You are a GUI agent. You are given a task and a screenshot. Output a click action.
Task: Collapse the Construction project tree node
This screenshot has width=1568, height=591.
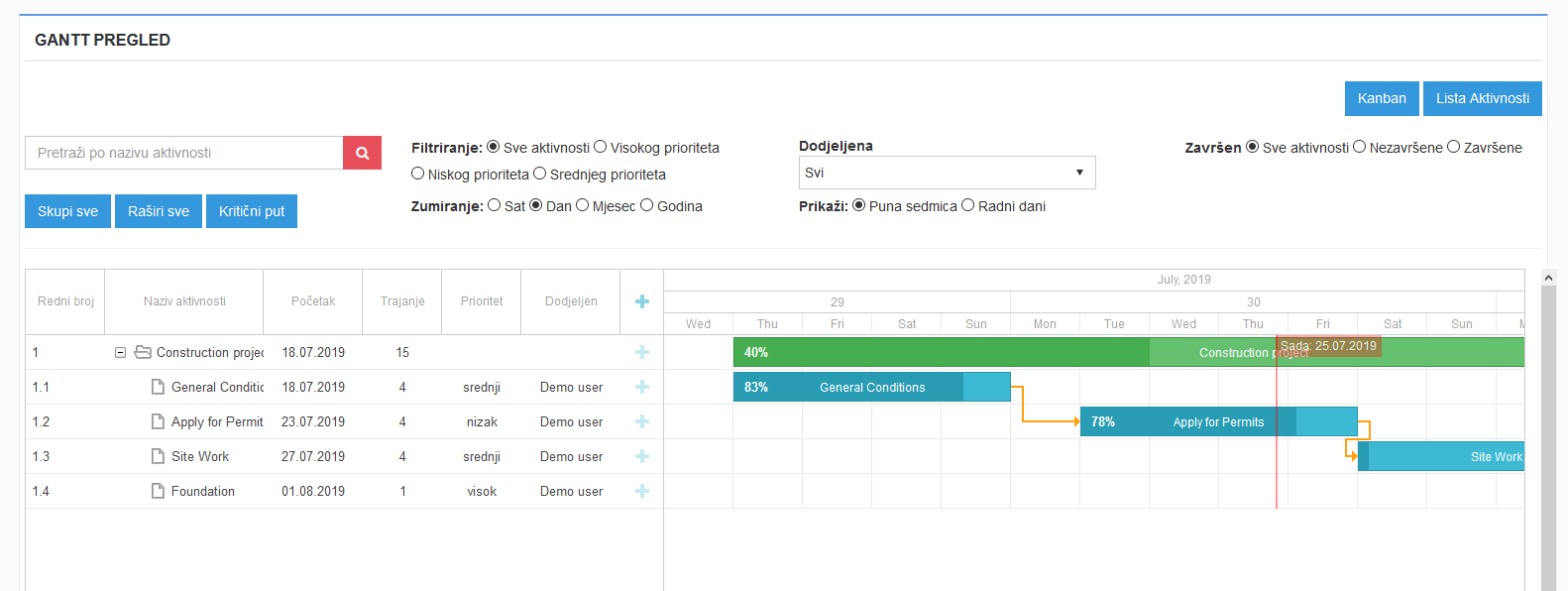pos(120,352)
